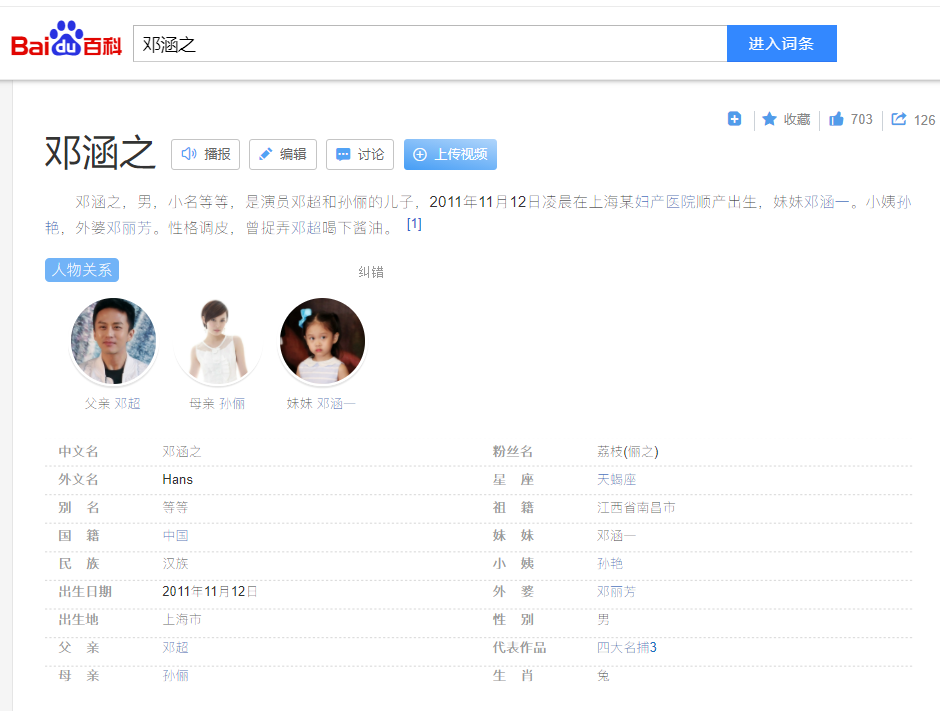Open 四大名捕3 representative work link
This screenshot has width=940, height=711.
(627, 648)
